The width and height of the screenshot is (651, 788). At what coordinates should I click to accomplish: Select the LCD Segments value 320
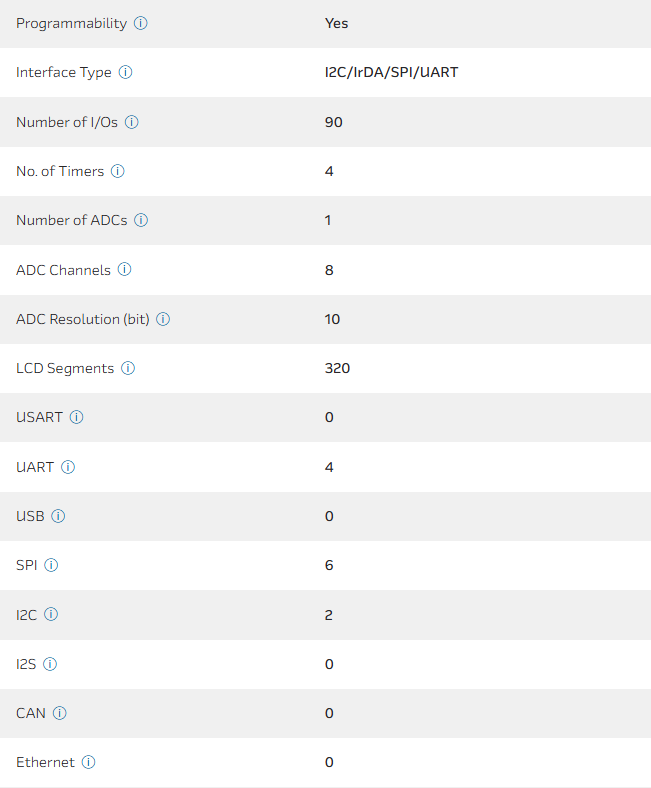(337, 368)
